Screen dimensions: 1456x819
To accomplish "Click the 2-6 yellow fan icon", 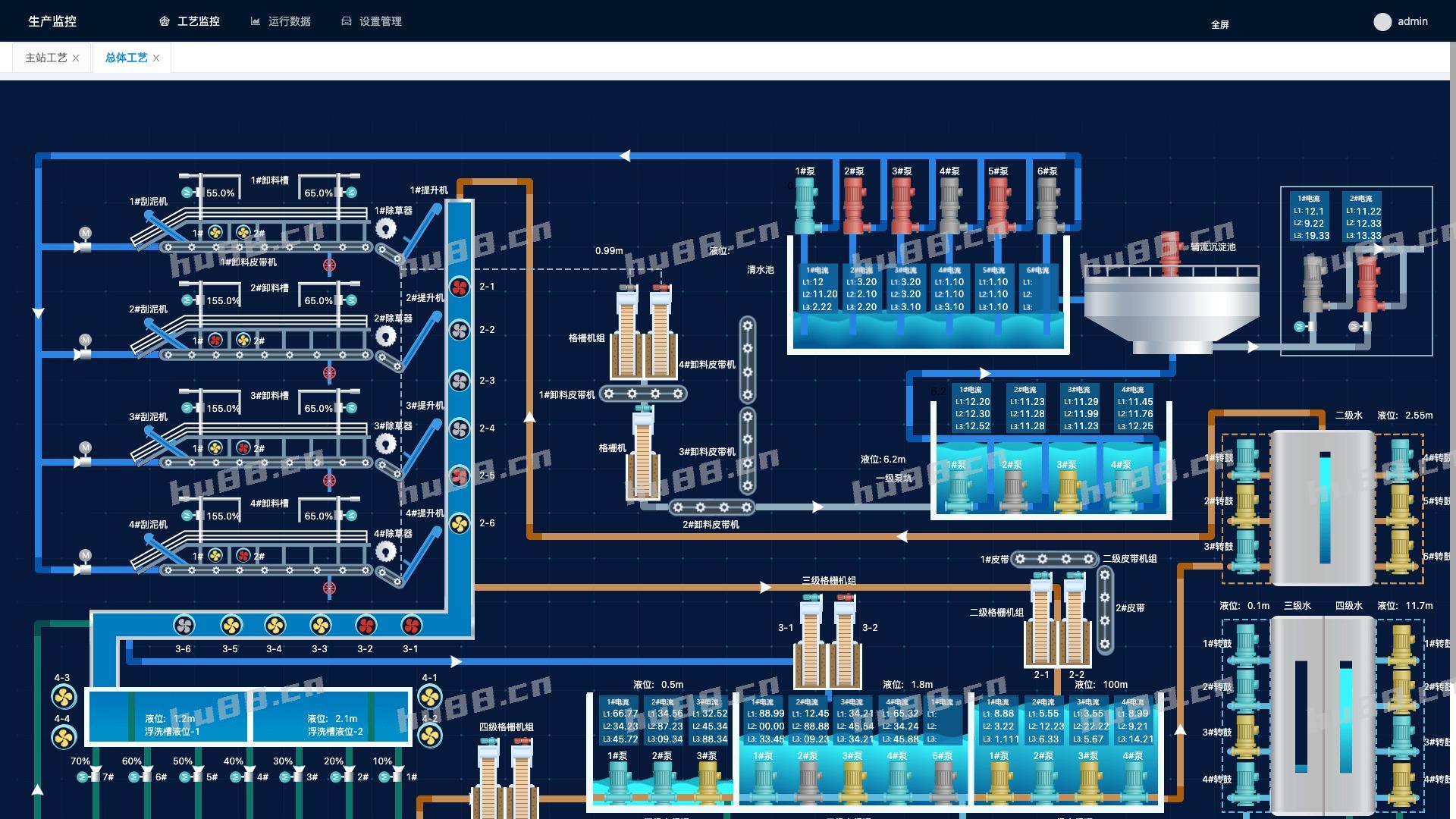I will click(x=460, y=523).
